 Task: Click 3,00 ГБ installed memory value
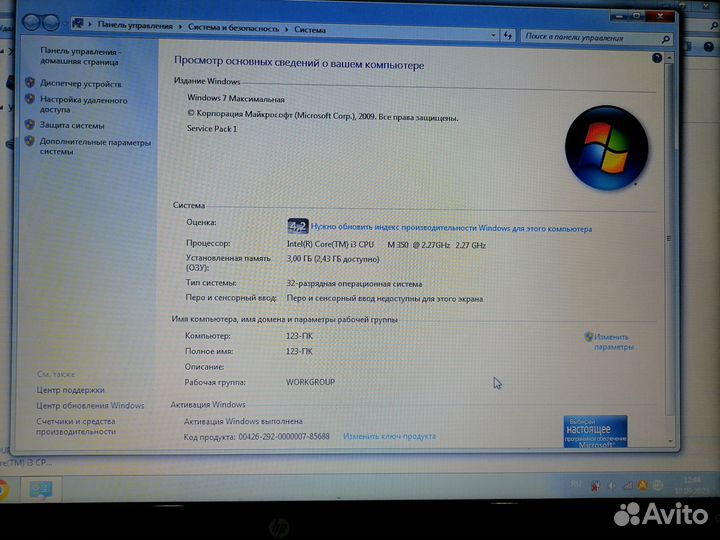pyautogui.click(x=333, y=259)
